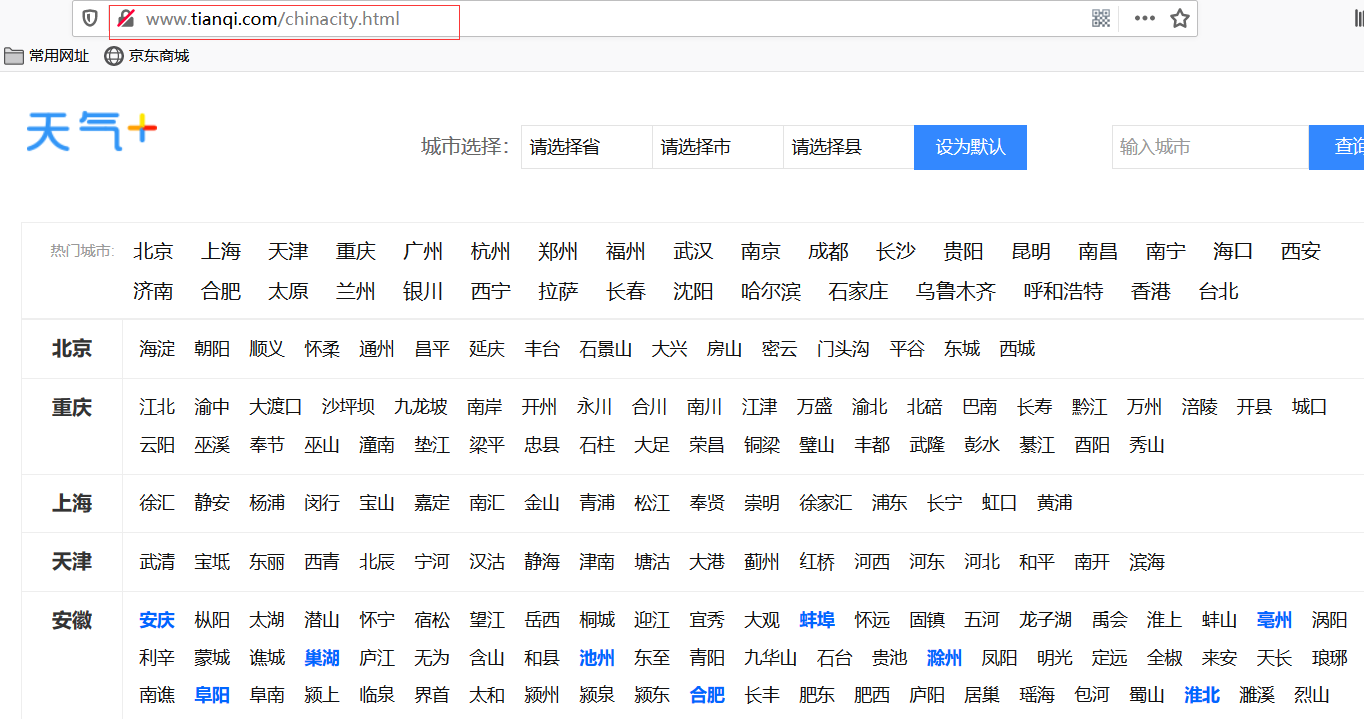Select the 北京 province row heading
The image size is (1364, 719).
coord(72,349)
